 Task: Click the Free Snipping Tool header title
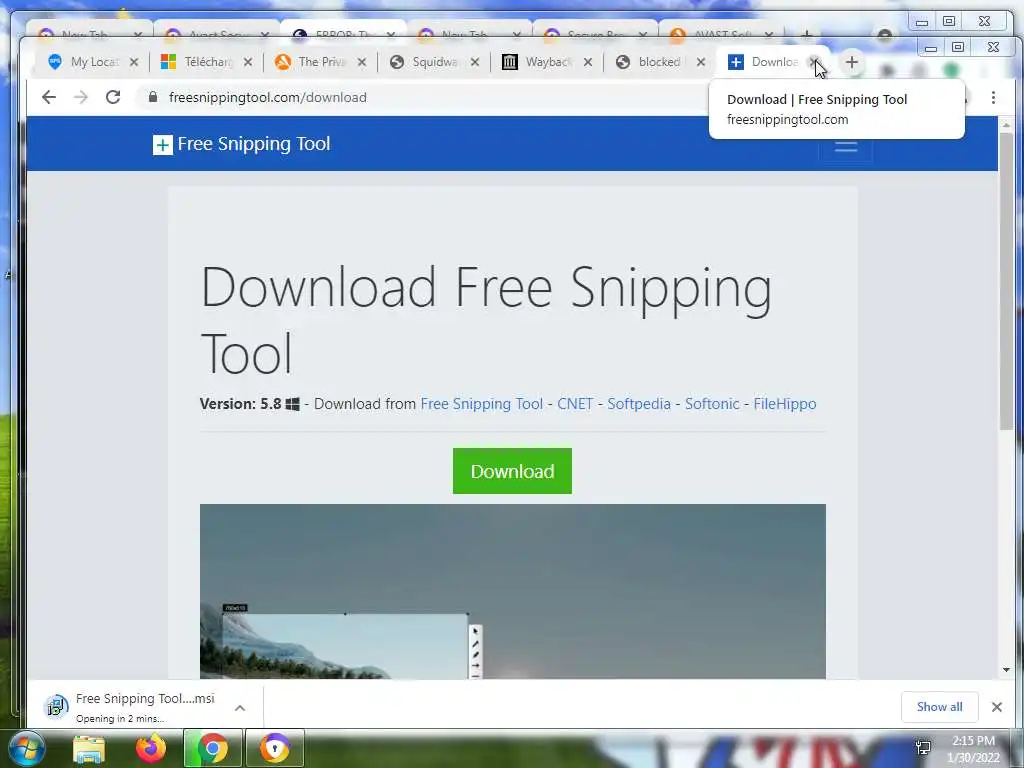(254, 144)
